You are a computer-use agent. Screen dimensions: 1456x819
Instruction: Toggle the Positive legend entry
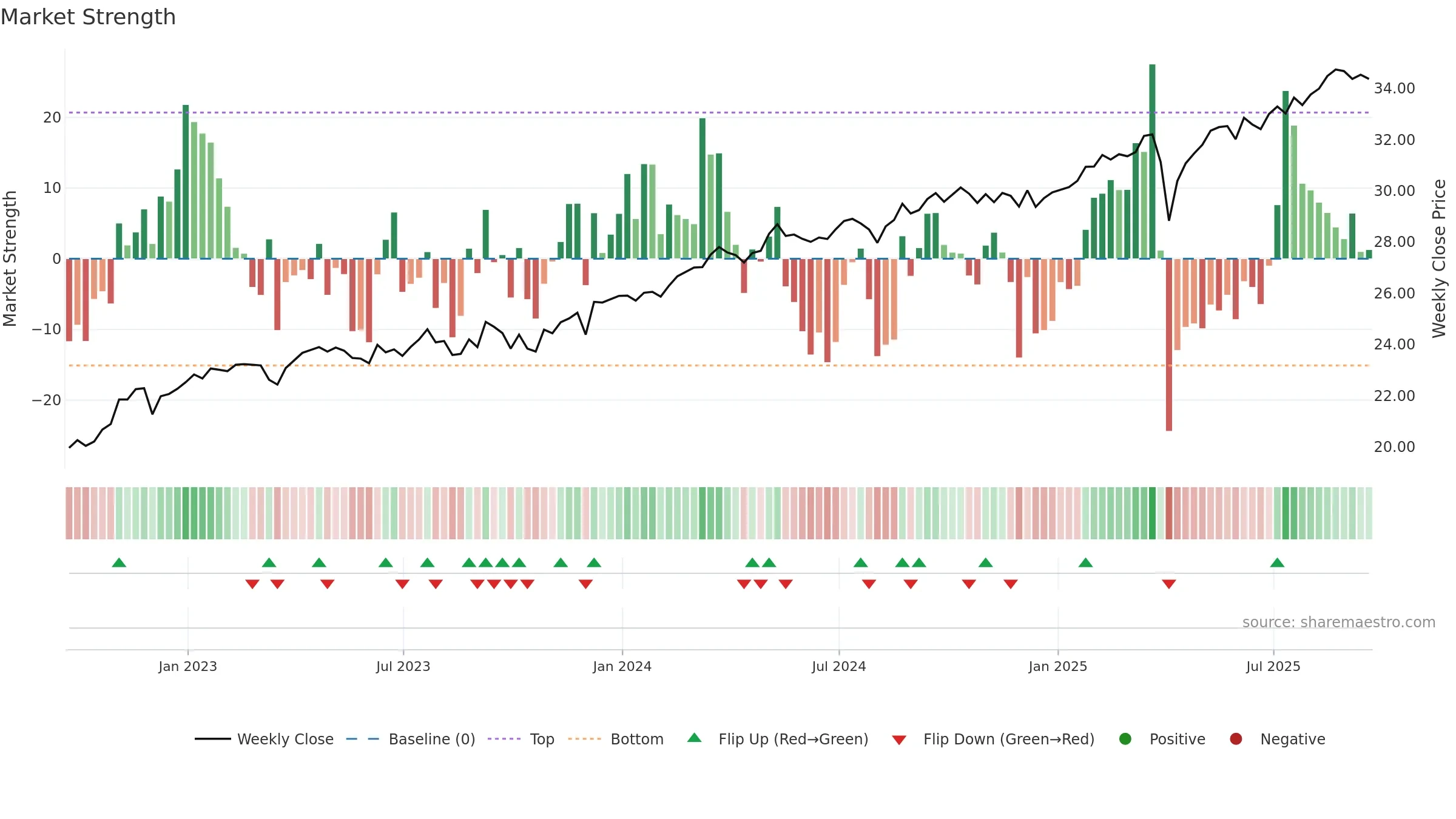click(1162, 739)
